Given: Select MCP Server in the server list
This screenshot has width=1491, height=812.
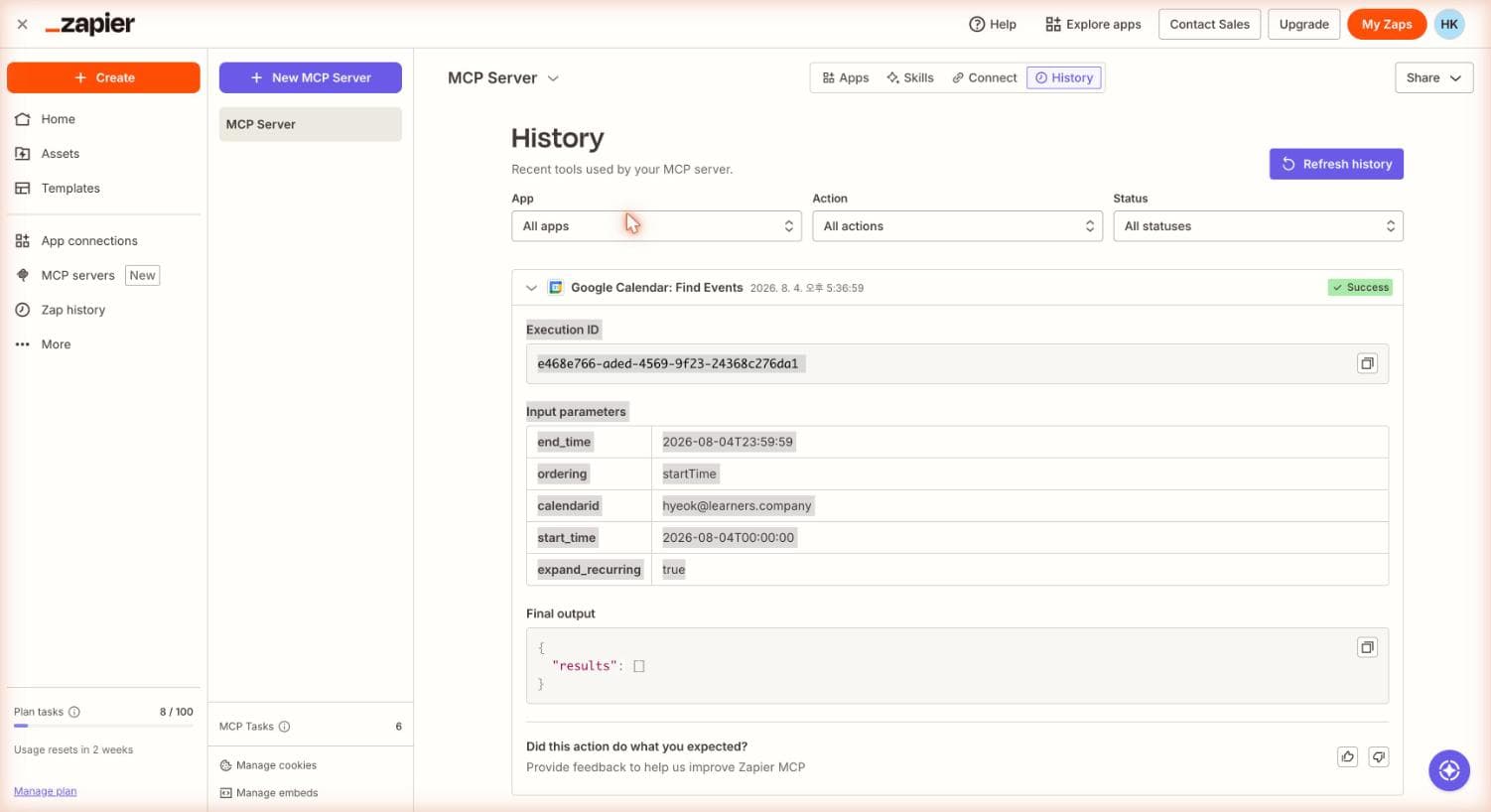Looking at the screenshot, I should 311,124.
